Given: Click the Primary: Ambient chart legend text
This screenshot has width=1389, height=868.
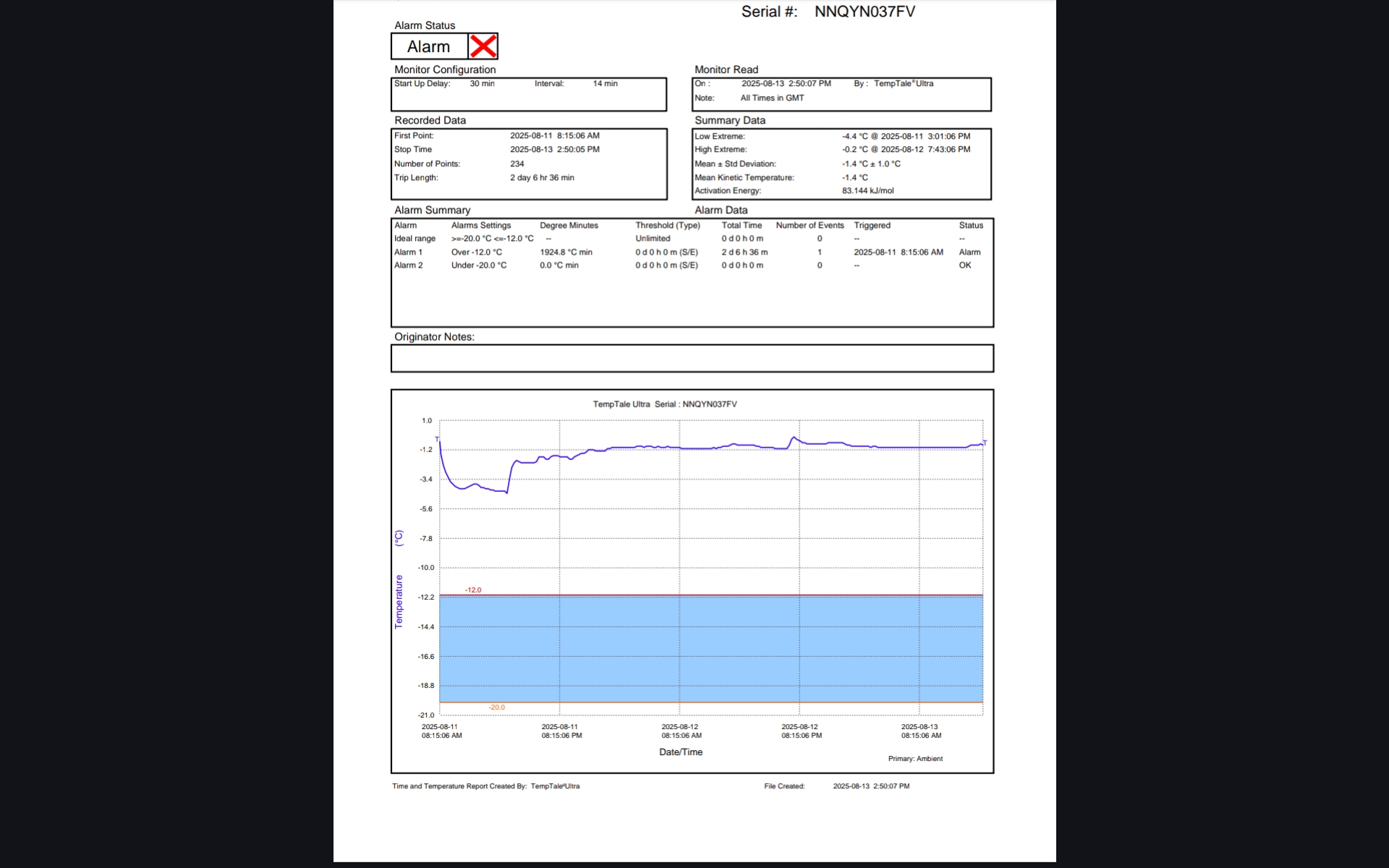Looking at the screenshot, I should 914,759.
